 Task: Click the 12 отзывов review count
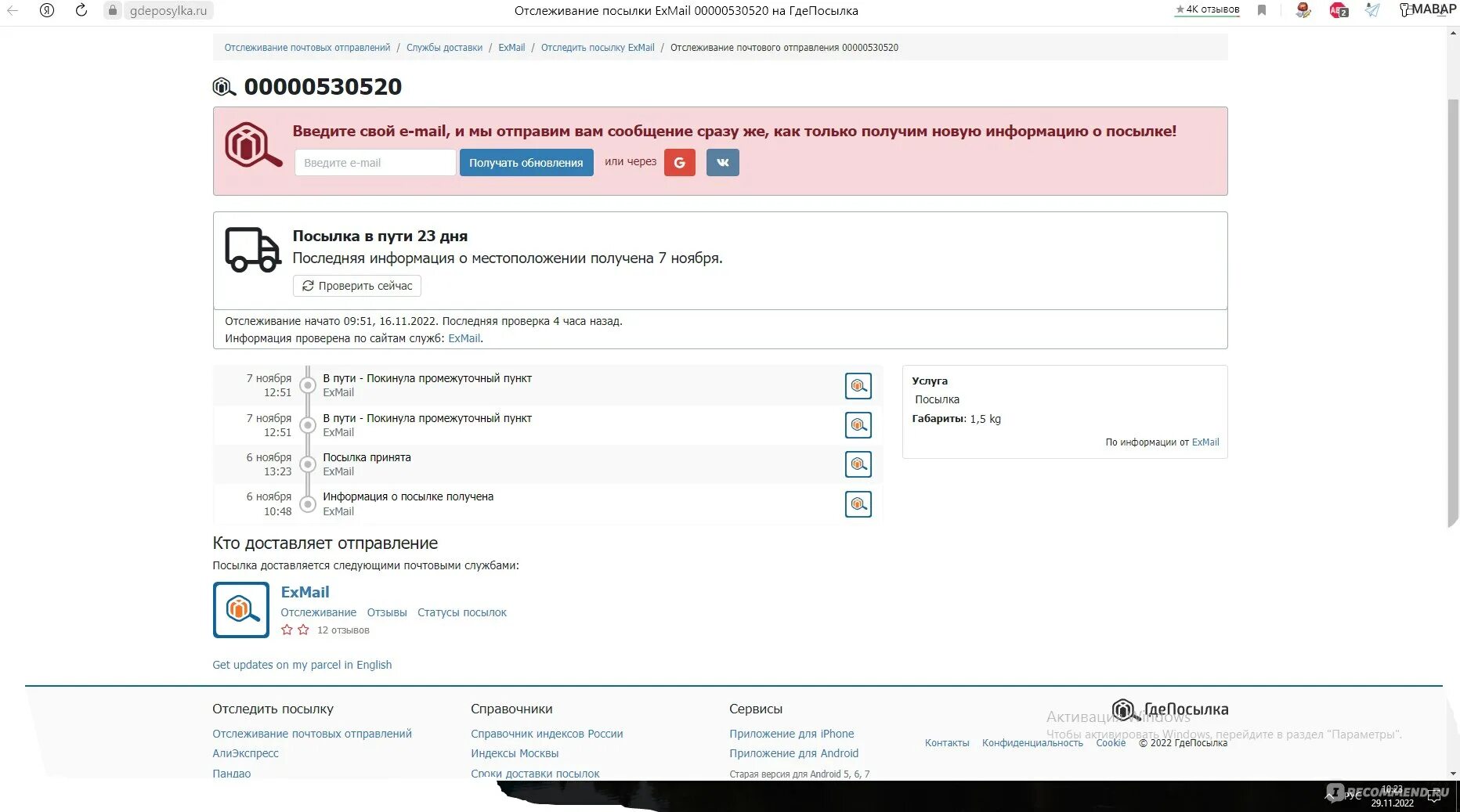tap(343, 630)
